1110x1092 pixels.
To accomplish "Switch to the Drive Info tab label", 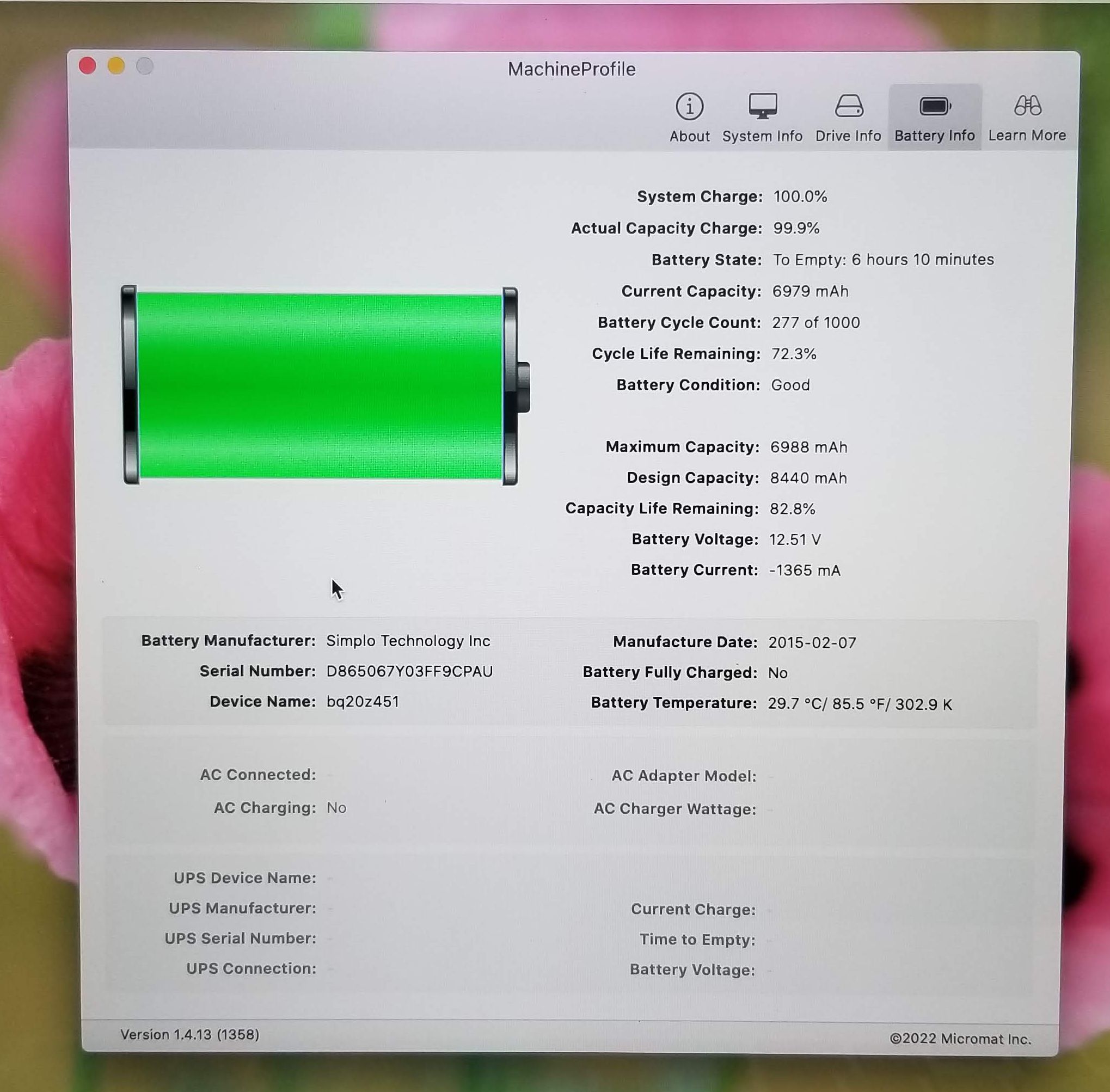I will tap(848, 136).
